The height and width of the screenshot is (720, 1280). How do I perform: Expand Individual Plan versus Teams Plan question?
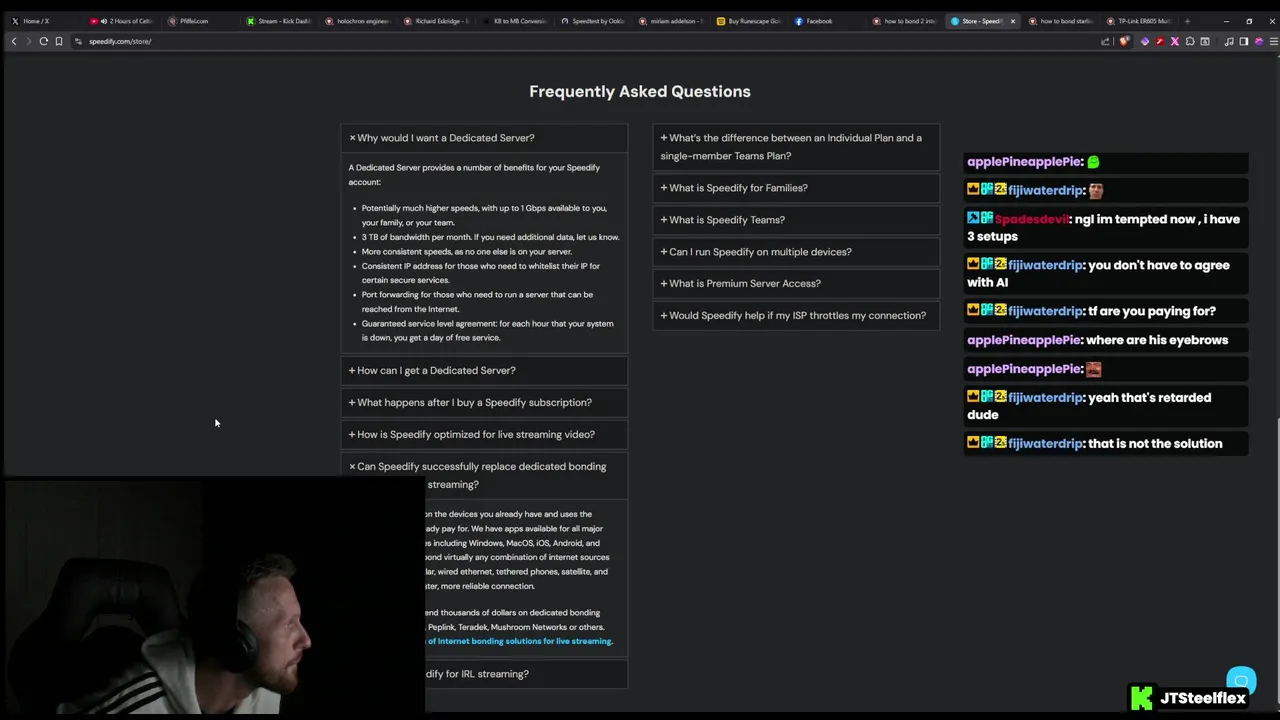pos(796,147)
